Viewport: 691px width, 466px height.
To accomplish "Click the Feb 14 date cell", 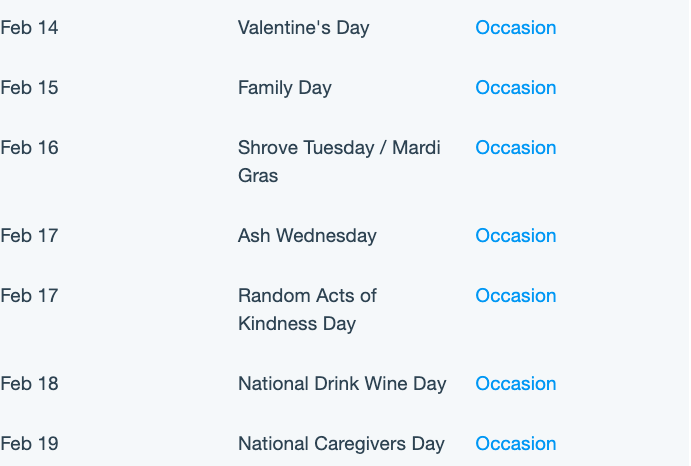I will click(30, 28).
